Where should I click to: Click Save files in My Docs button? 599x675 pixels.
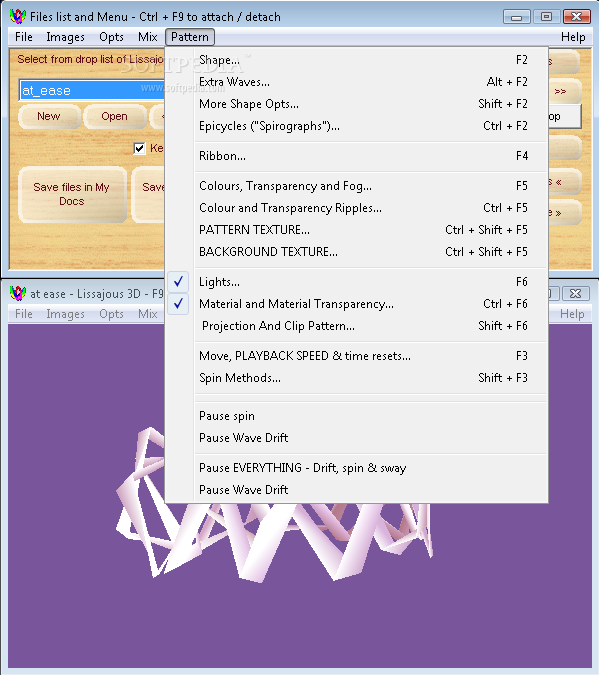[72, 194]
